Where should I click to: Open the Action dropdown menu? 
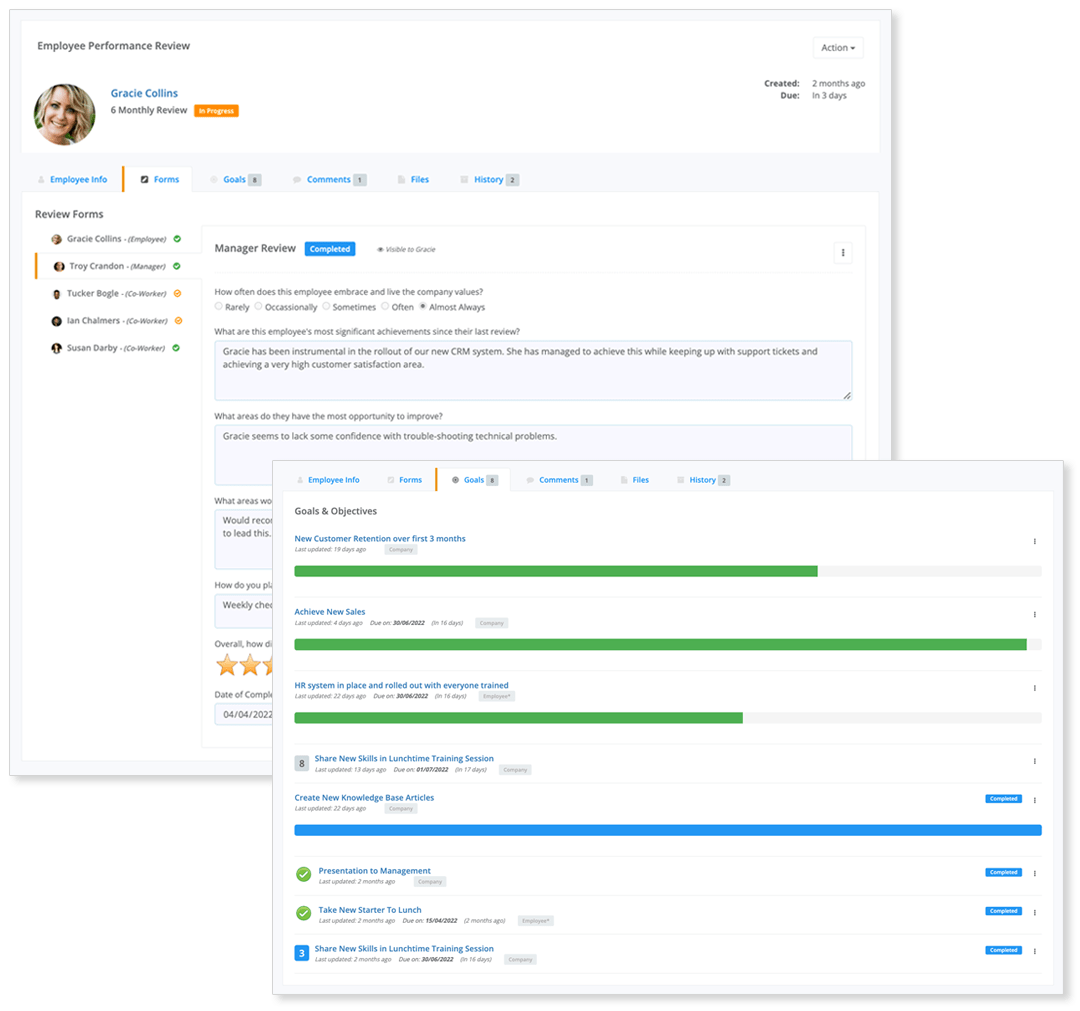tap(838, 47)
